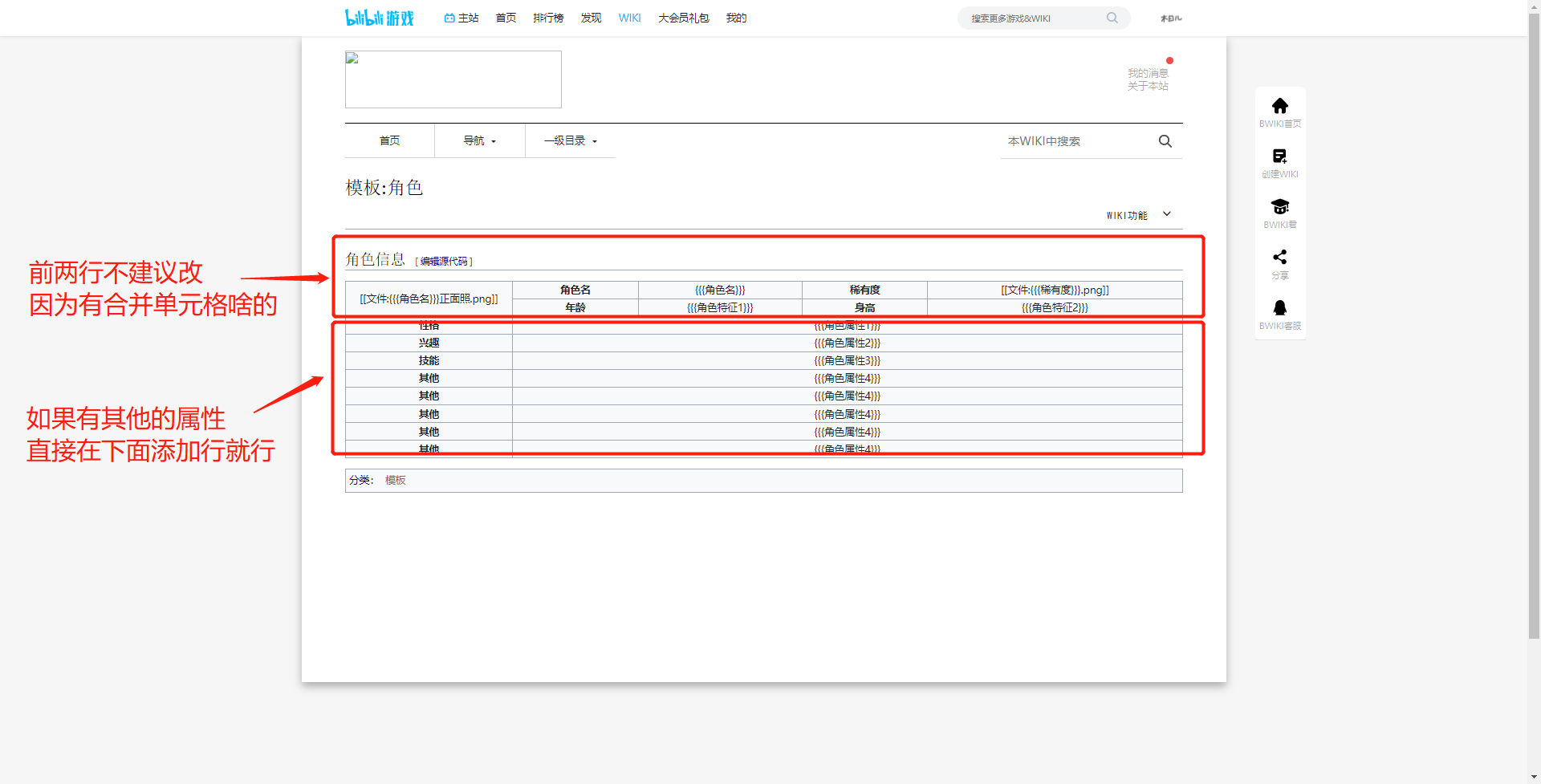This screenshot has height=784, width=1541.
Task: Click the [[文件:{{{角色名}}}正面照.png]] cell
Action: click(x=429, y=299)
